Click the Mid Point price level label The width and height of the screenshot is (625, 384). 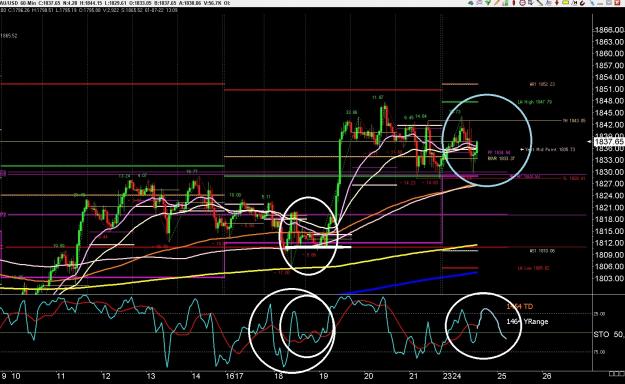click(x=550, y=150)
